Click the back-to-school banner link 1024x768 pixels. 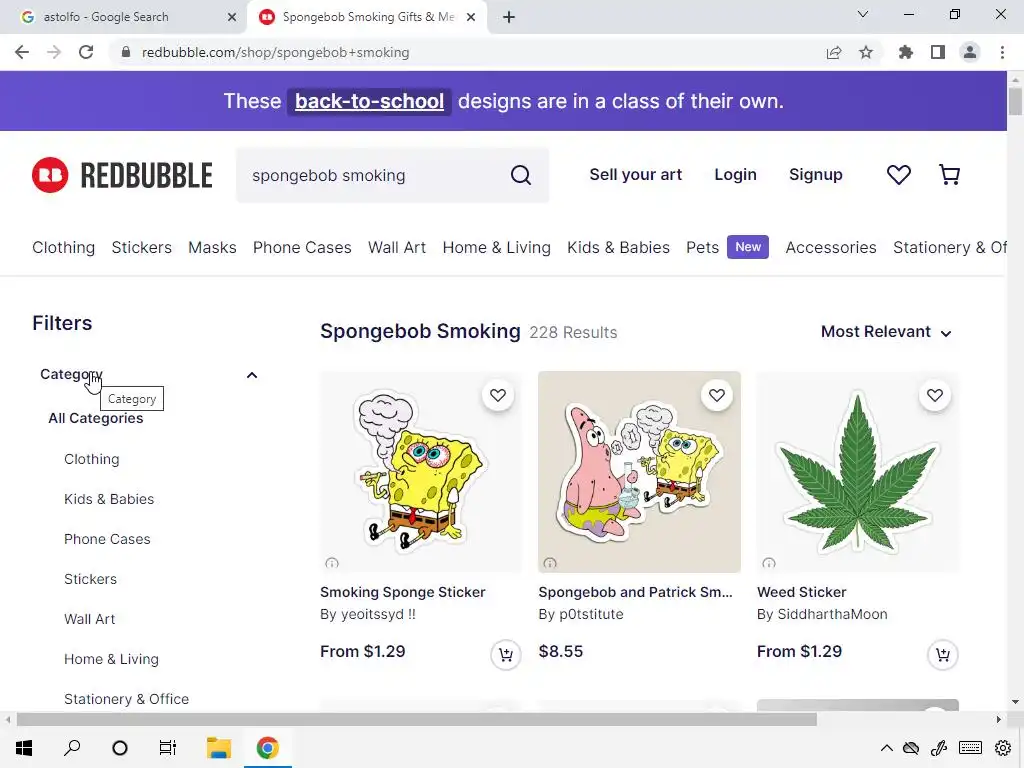pos(369,101)
